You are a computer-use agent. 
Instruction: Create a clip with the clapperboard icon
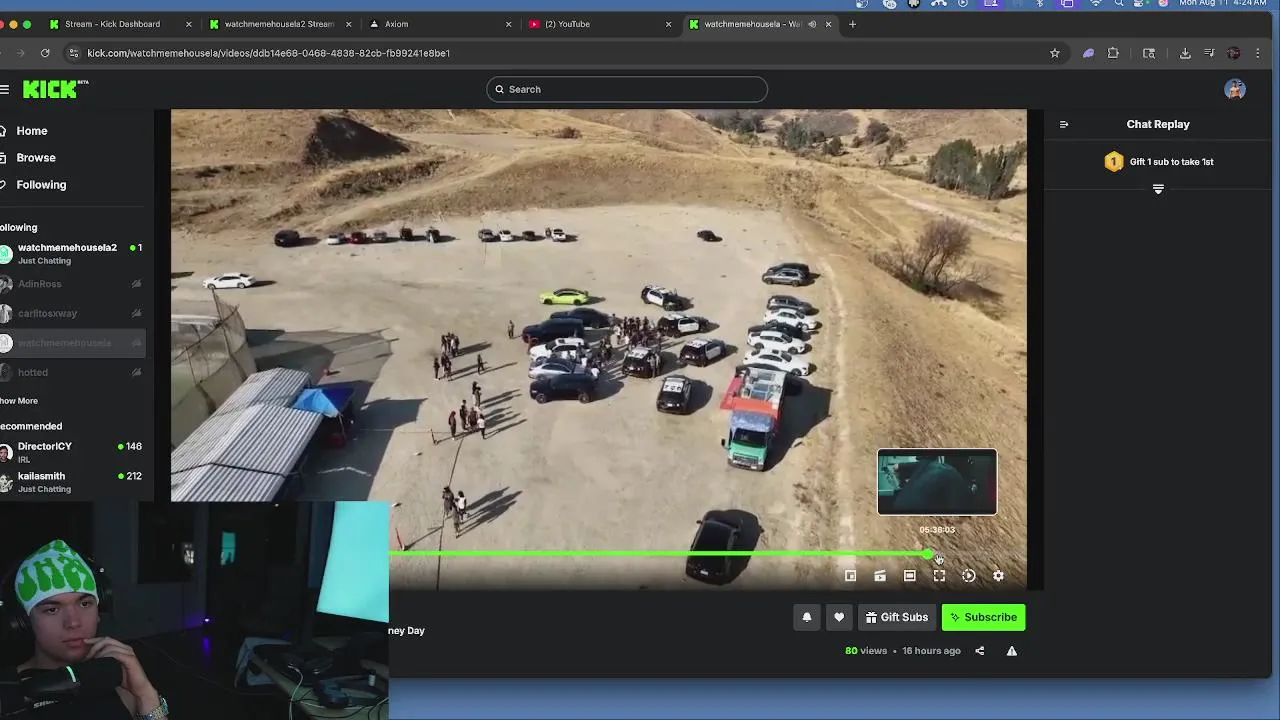[x=880, y=576]
